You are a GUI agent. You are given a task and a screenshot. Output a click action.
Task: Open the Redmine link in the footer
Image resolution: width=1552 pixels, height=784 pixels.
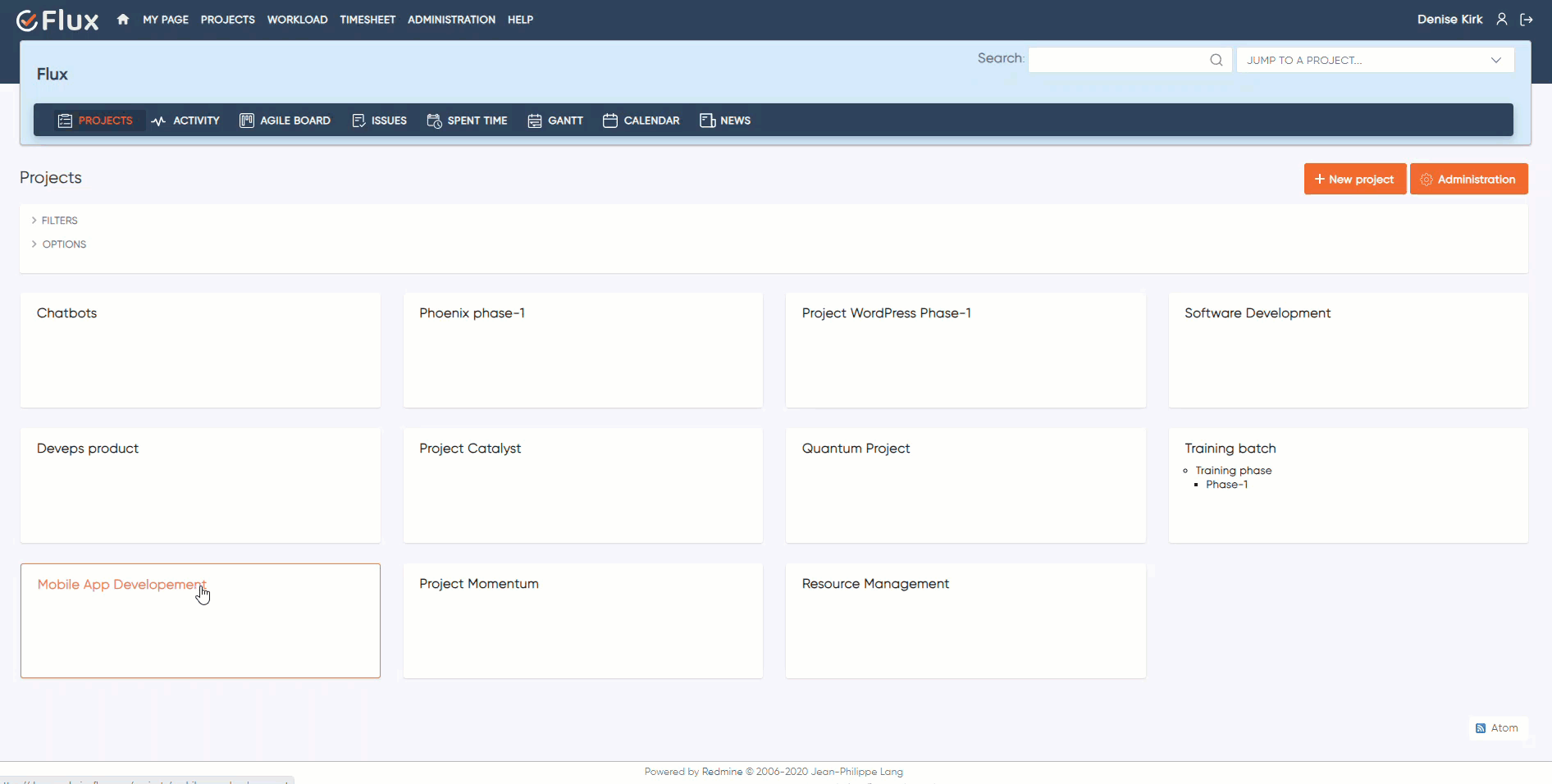tap(722, 771)
